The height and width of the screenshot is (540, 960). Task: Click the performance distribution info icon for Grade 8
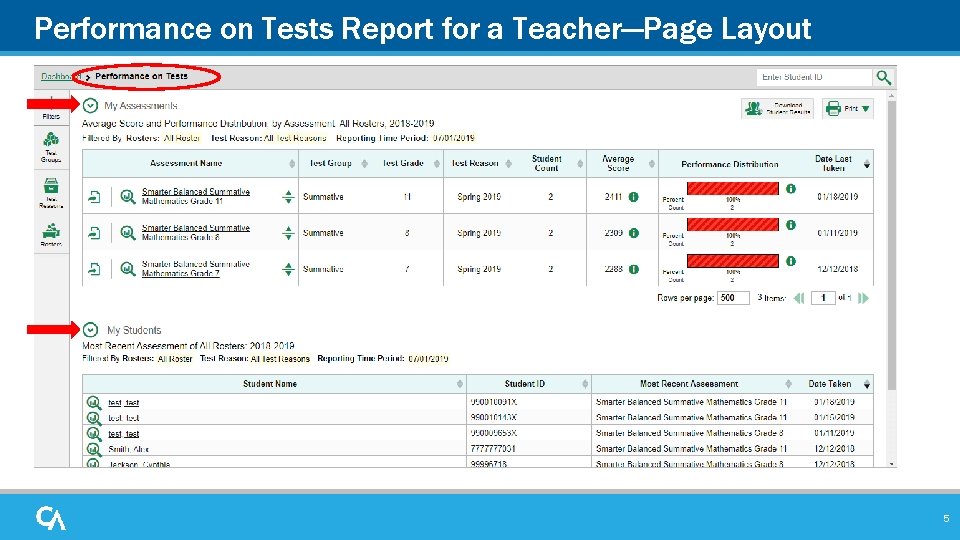click(791, 225)
